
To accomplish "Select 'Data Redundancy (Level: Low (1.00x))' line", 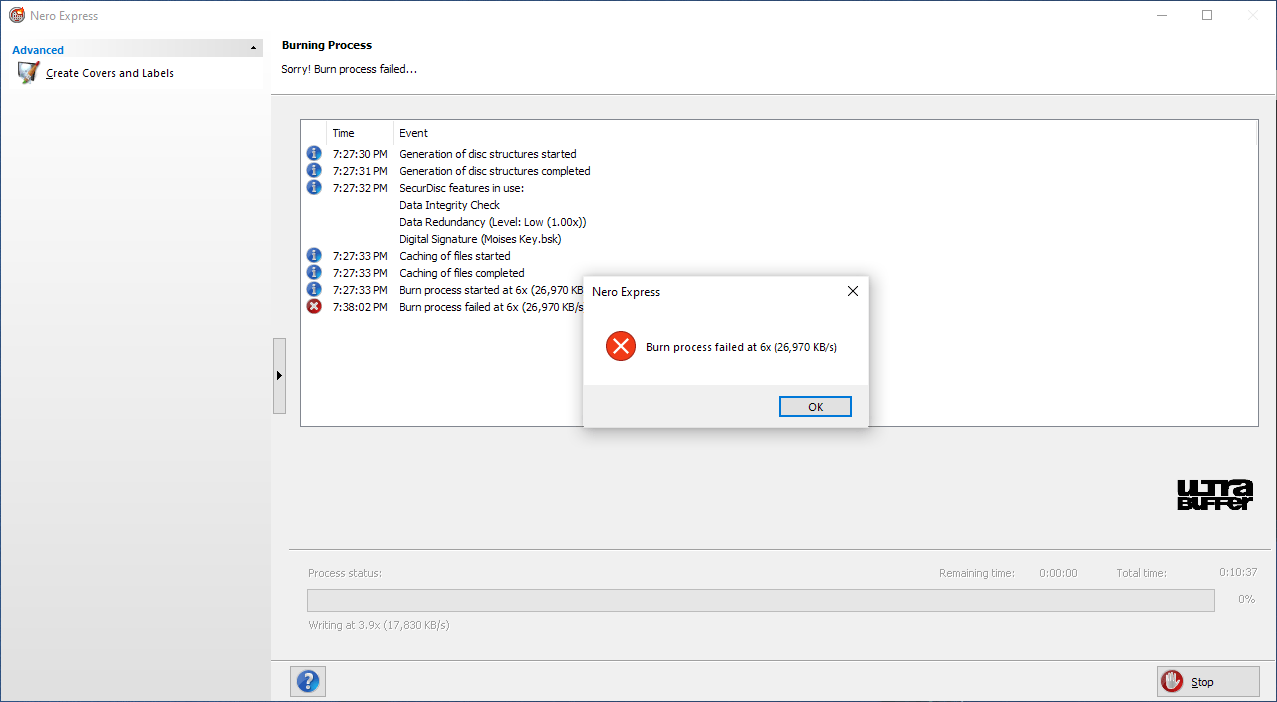I will [x=493, y=222].
